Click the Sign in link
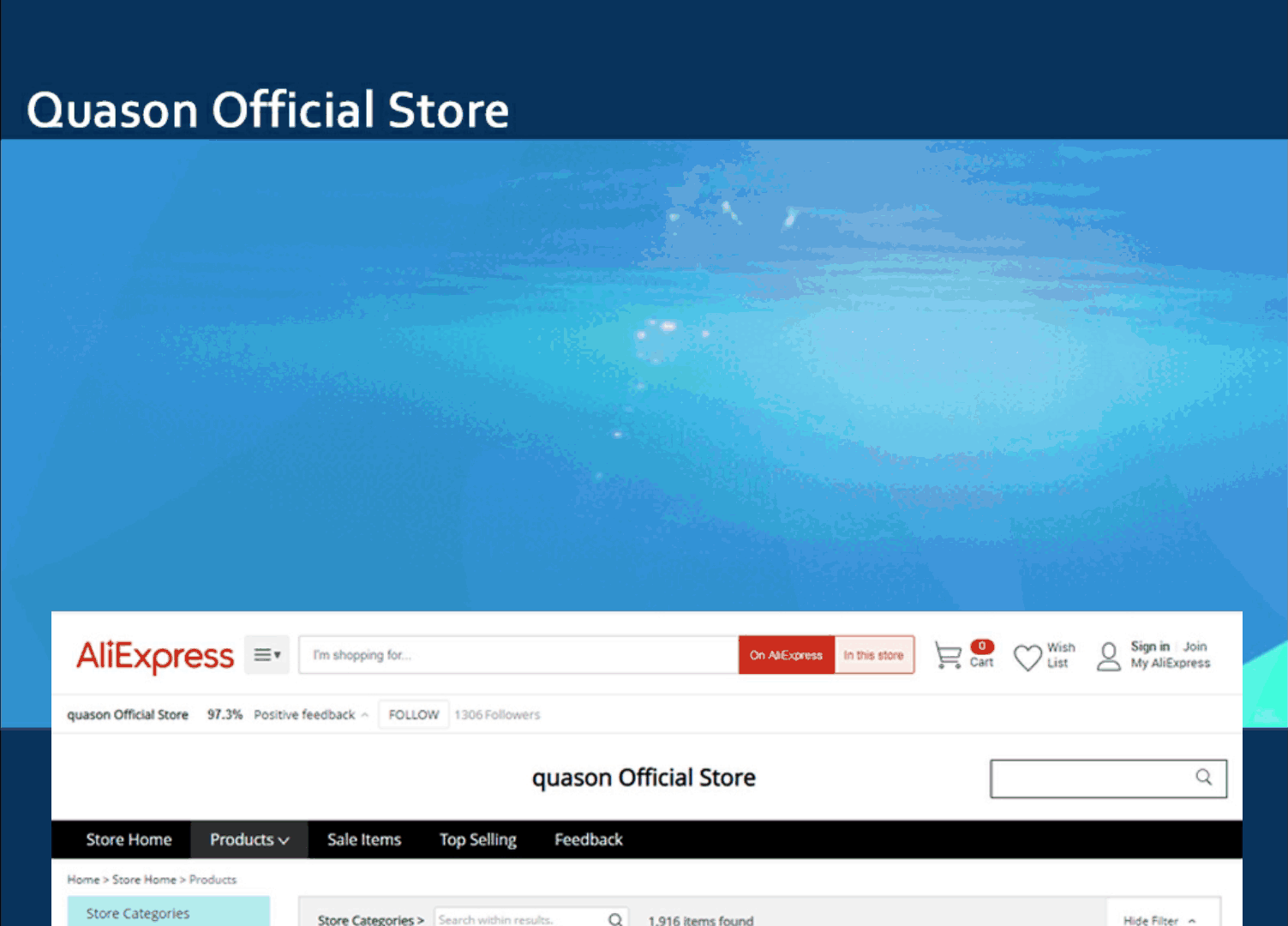This screenshot has height=926, width=1288. [1149, 646]
